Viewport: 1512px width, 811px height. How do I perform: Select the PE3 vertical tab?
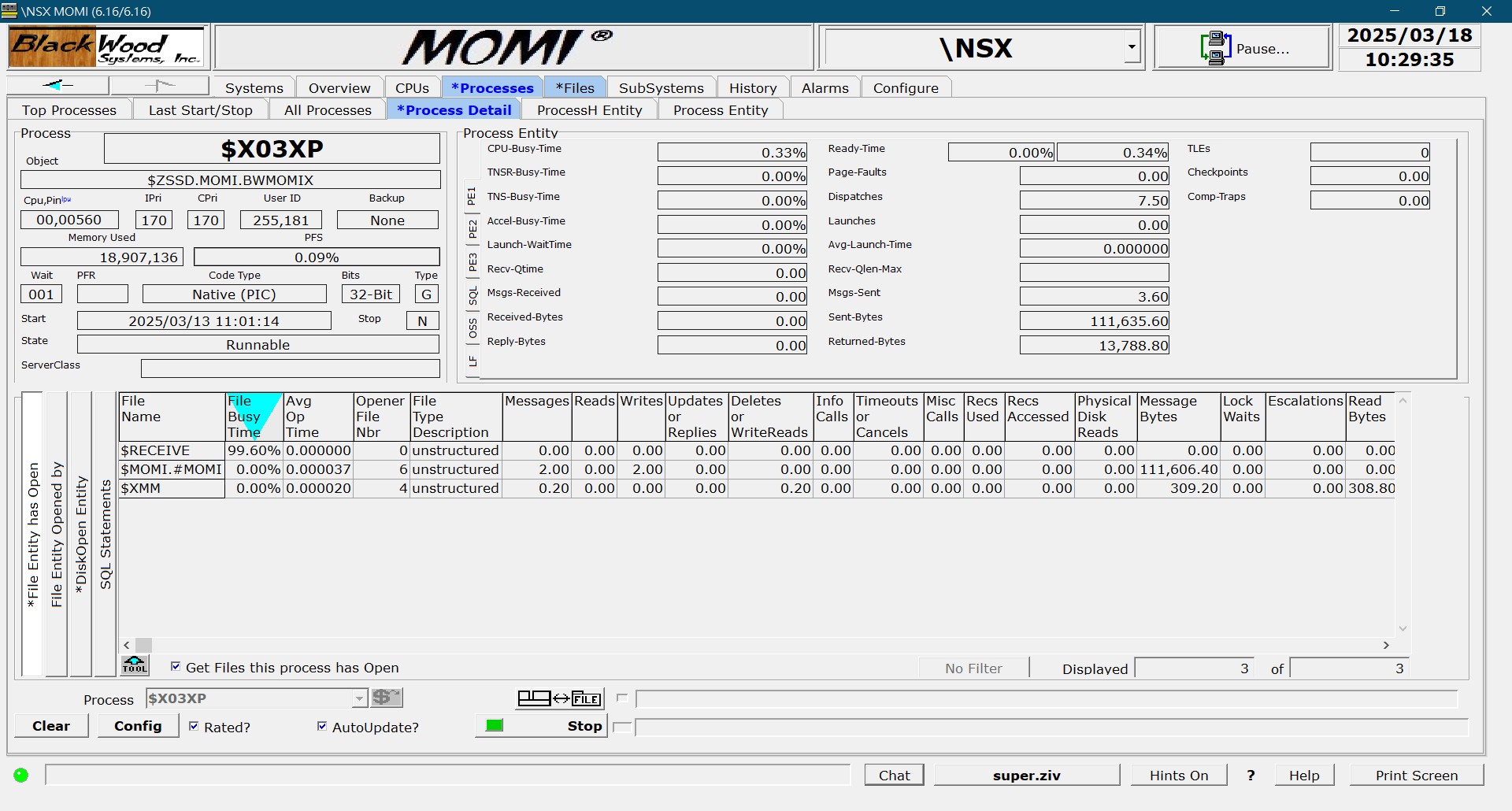tap(472, 262)
